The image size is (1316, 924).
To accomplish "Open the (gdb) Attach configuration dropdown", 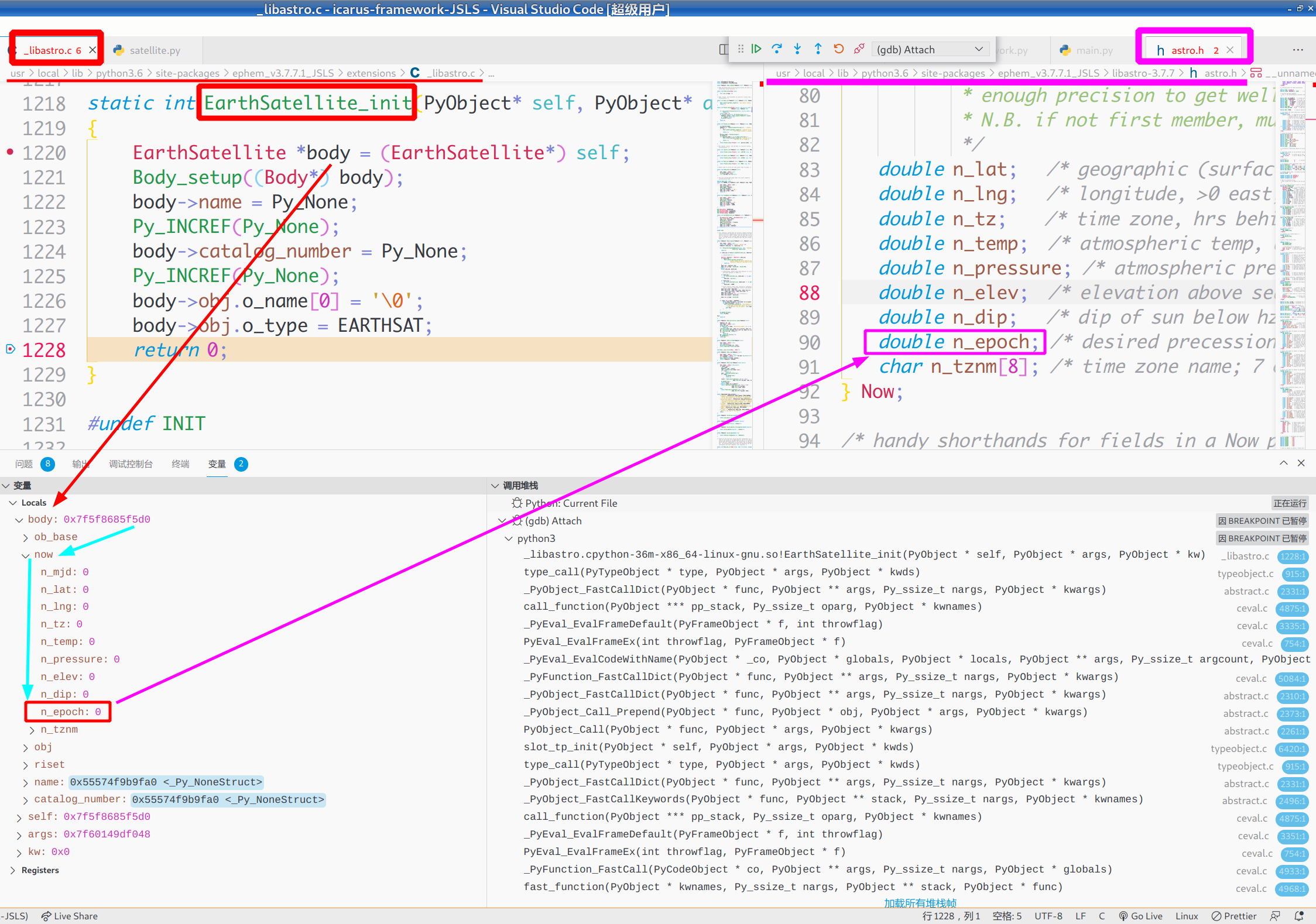I will 930,49.
